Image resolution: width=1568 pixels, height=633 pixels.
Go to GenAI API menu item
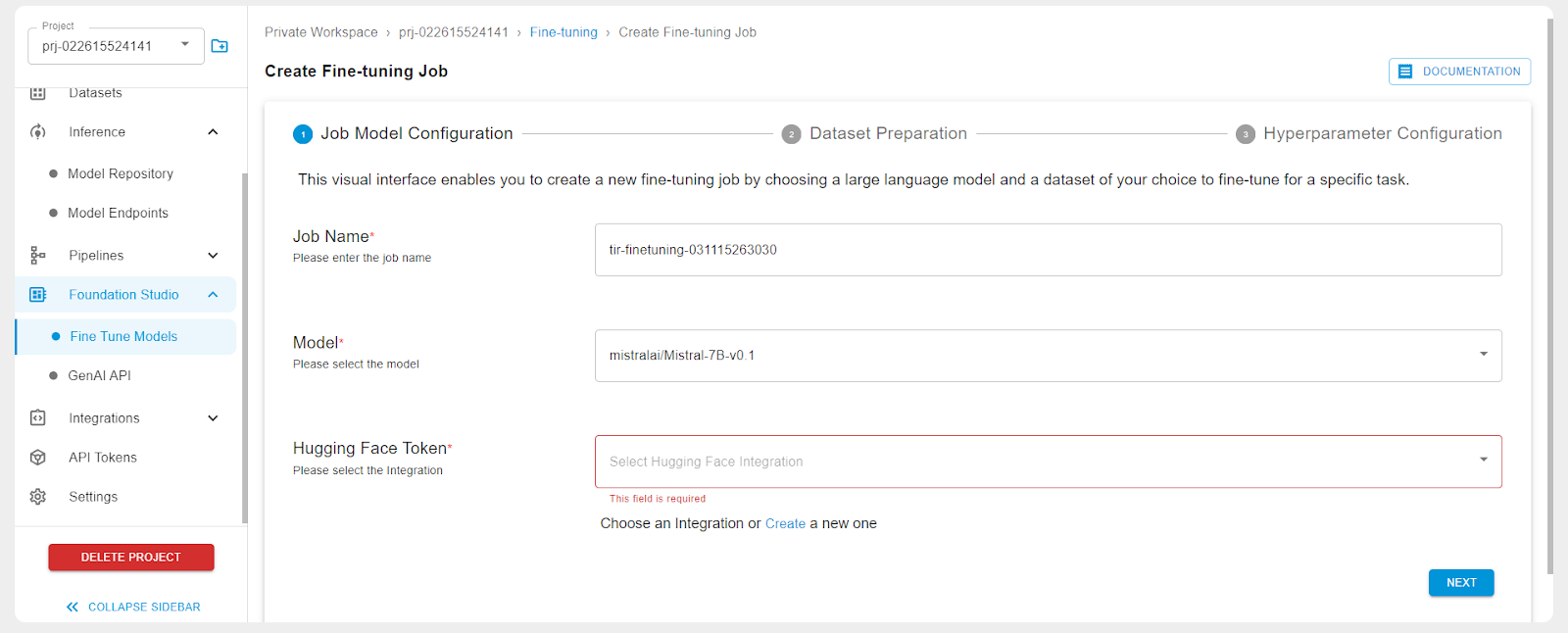point(99,375)
